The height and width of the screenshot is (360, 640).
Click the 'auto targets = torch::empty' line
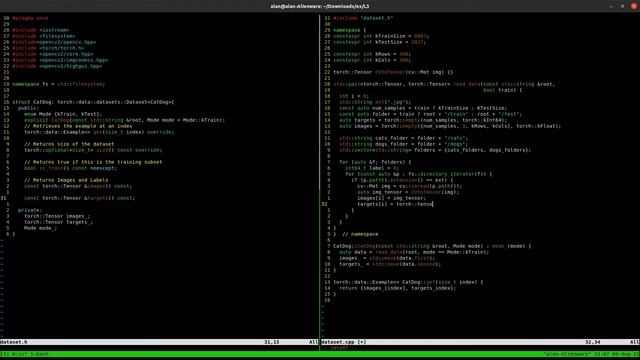pos(423,120)
